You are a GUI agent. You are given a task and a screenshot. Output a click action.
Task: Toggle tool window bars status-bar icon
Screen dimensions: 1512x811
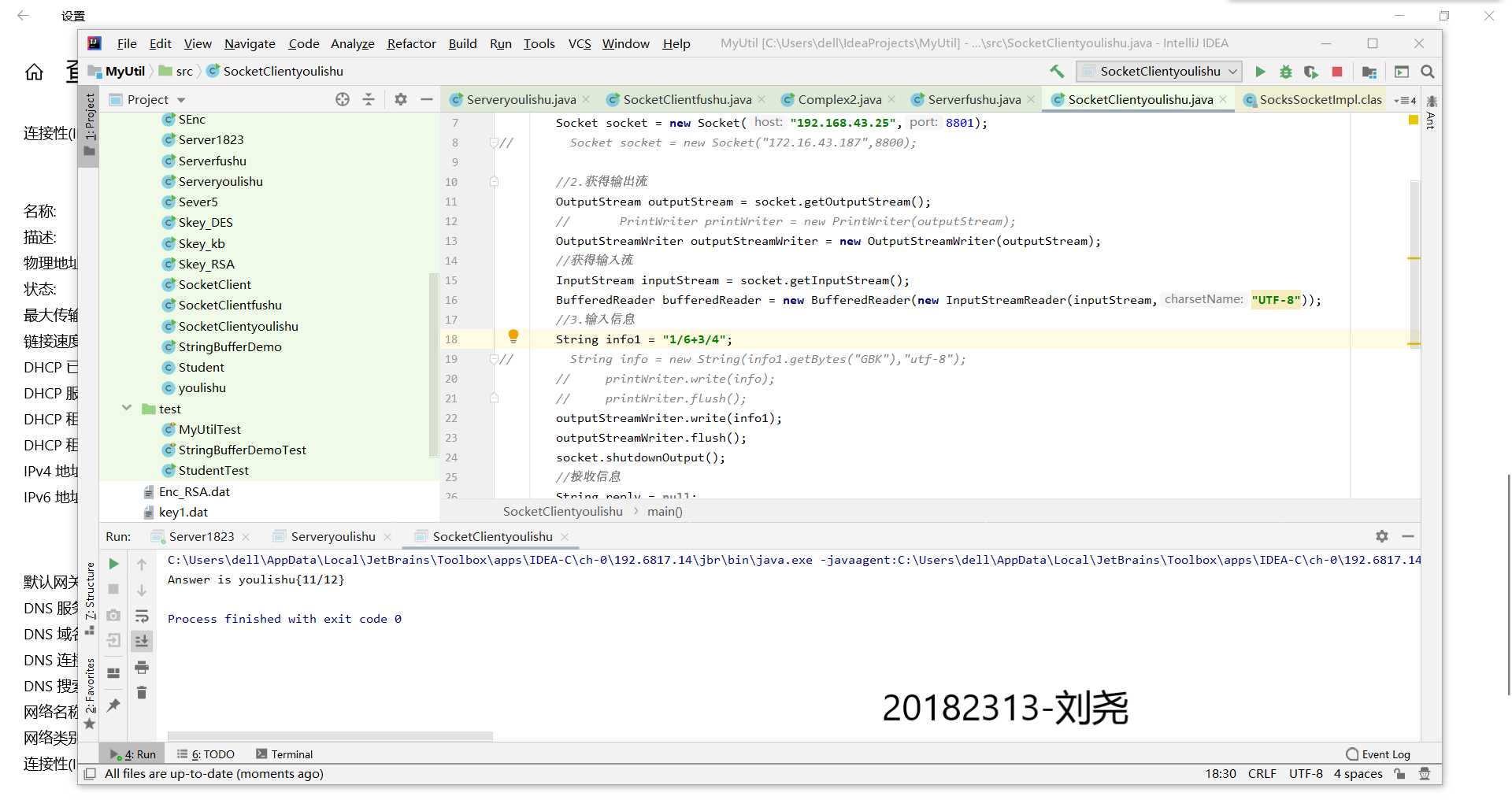[x=90, y=774]
